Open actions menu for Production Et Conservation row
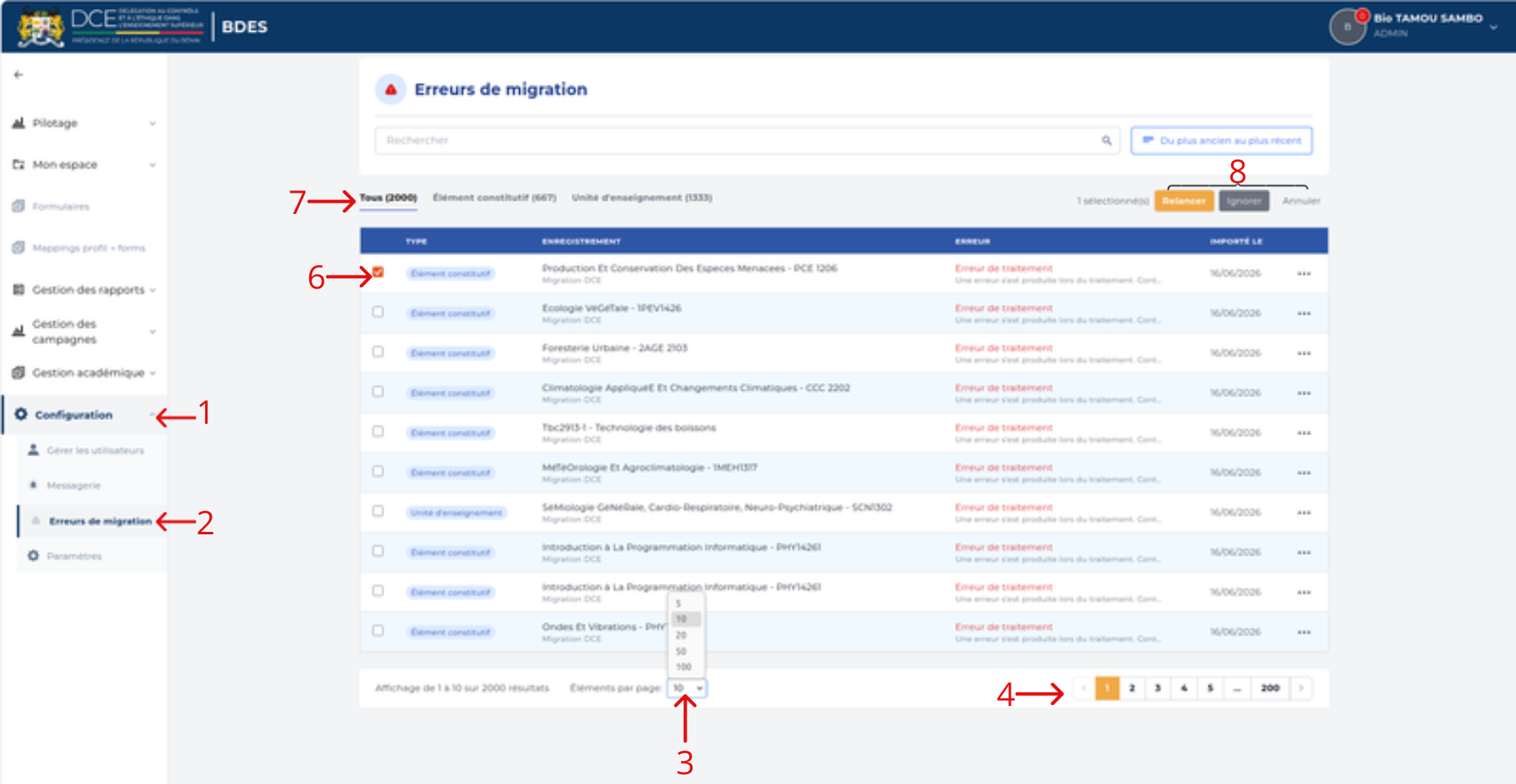Screen dimensions: 1516x784 [x=1304, y=274]
